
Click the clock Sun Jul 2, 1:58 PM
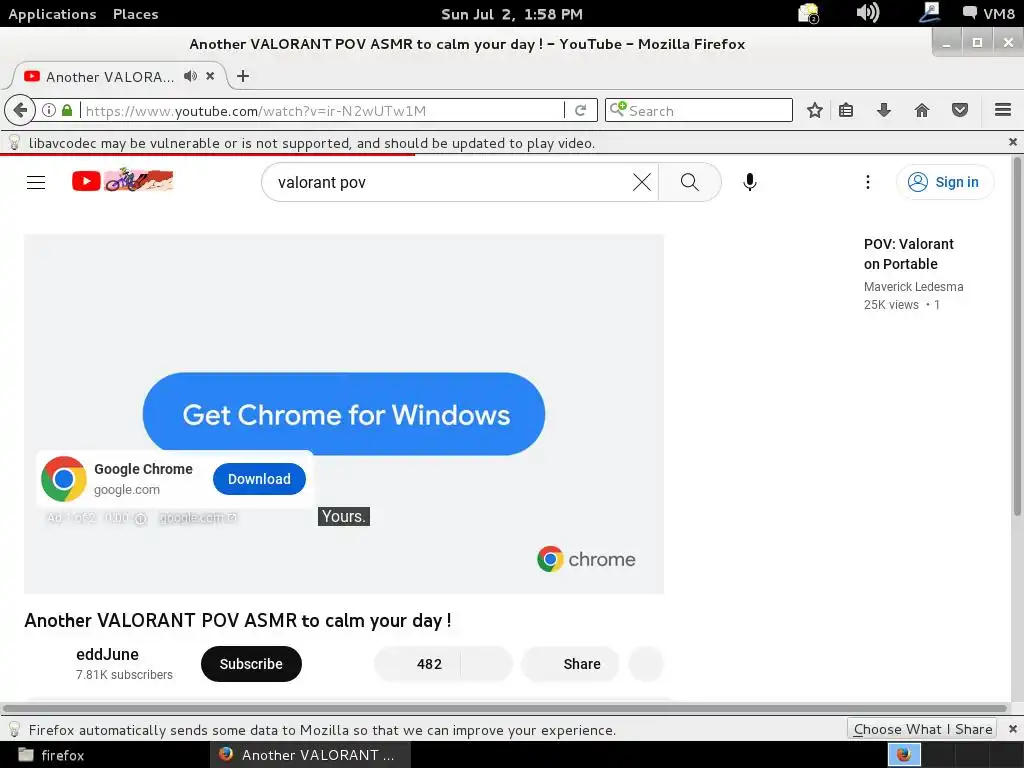(x=512, y=14)
